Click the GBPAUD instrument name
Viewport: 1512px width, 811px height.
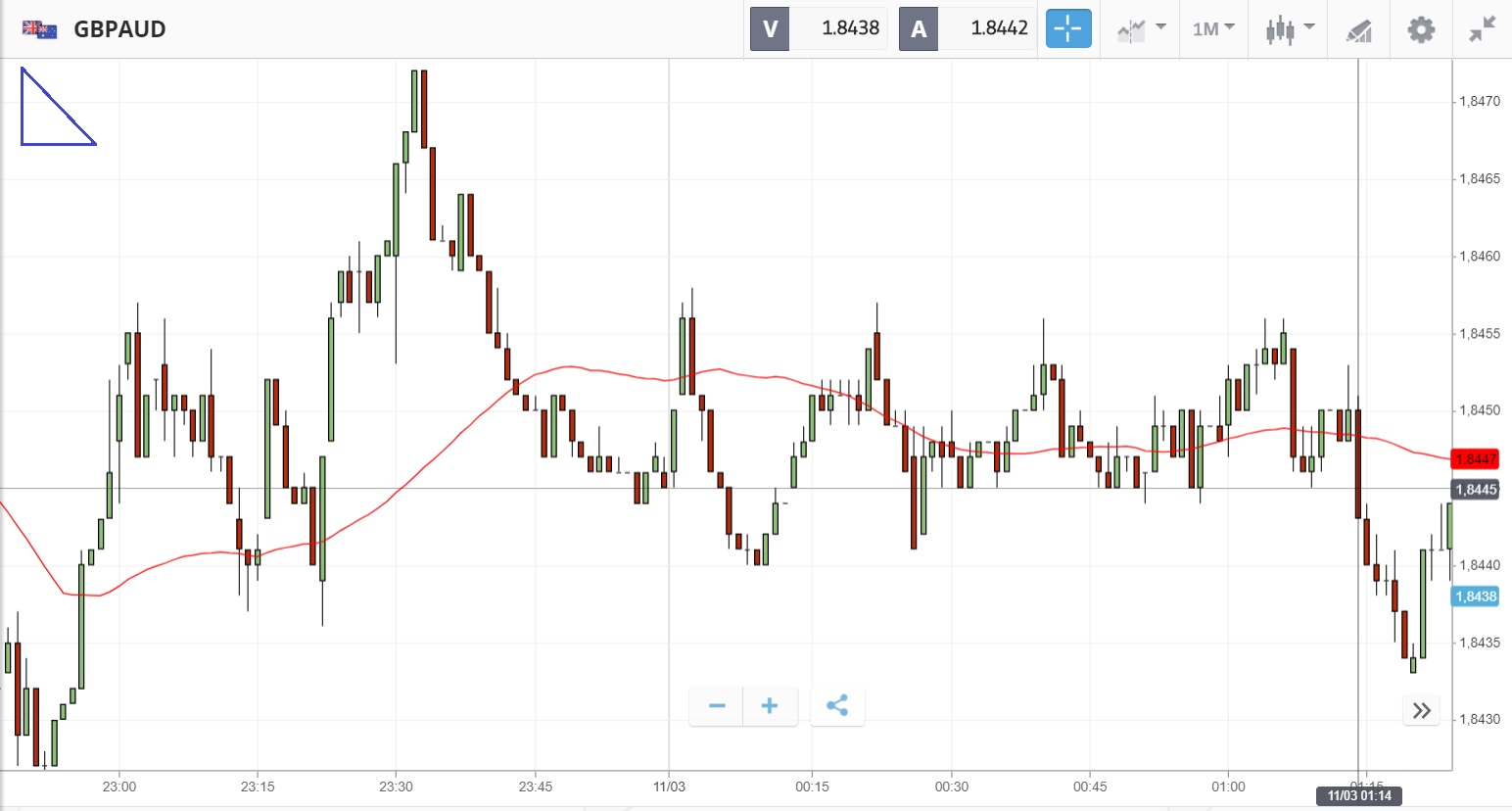pyautogui.click(x=119, y=29)
